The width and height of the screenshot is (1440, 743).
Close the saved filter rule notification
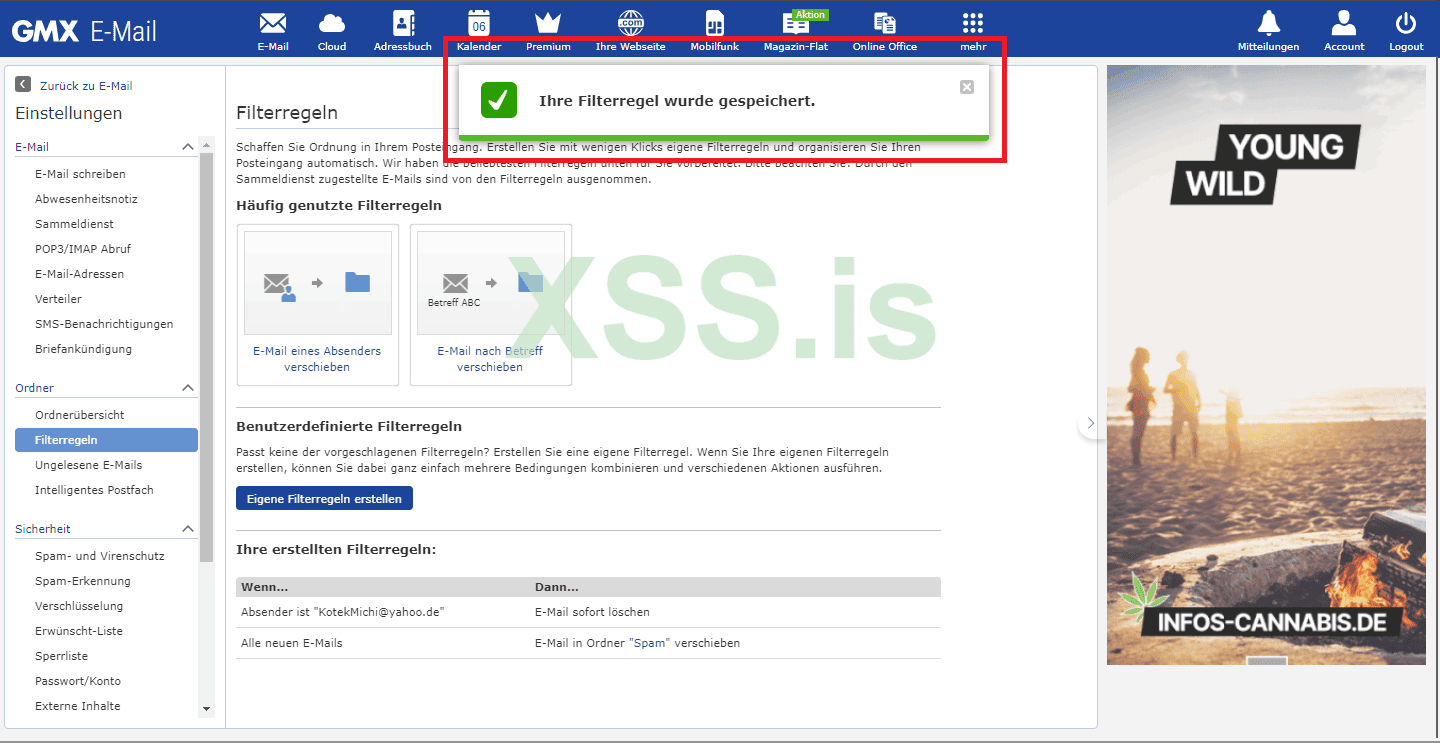pyautogui.click(x=967, y=87)
